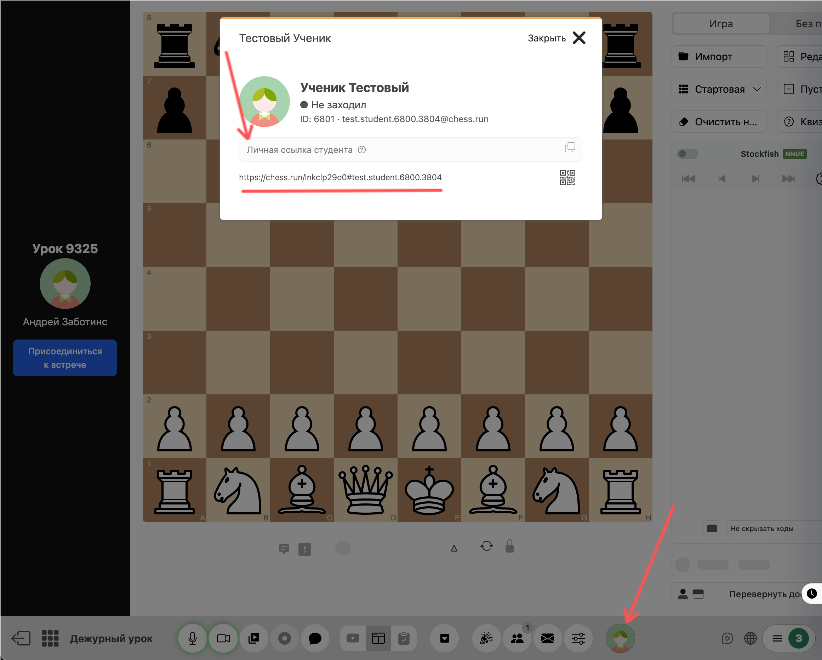822x660 pixels.
Task: Expand the Стартовая position dropdown
Action: 719,89
